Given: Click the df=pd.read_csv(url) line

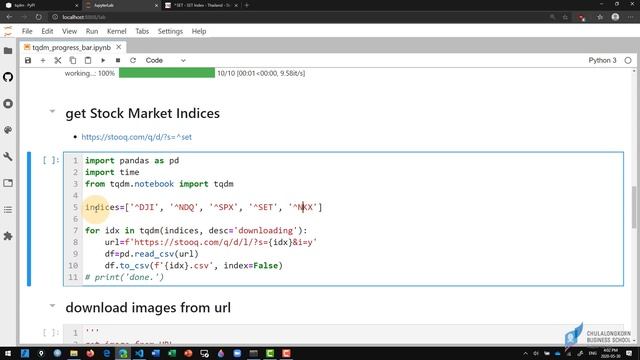Looking at the screenshot, I should [x=151, y=254].
